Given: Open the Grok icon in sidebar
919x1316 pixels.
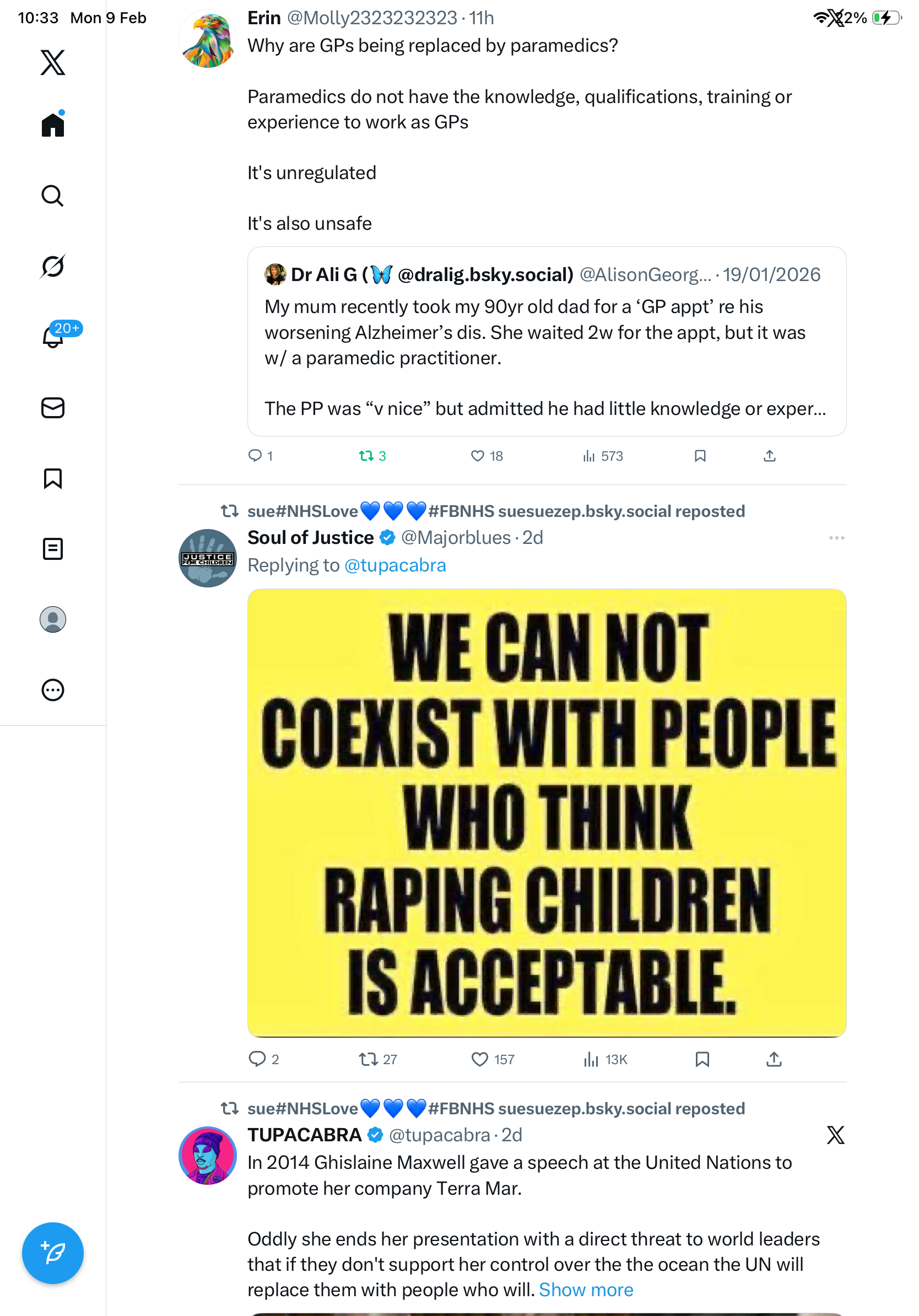Looking at the screenshot, I should click(53, 266).
